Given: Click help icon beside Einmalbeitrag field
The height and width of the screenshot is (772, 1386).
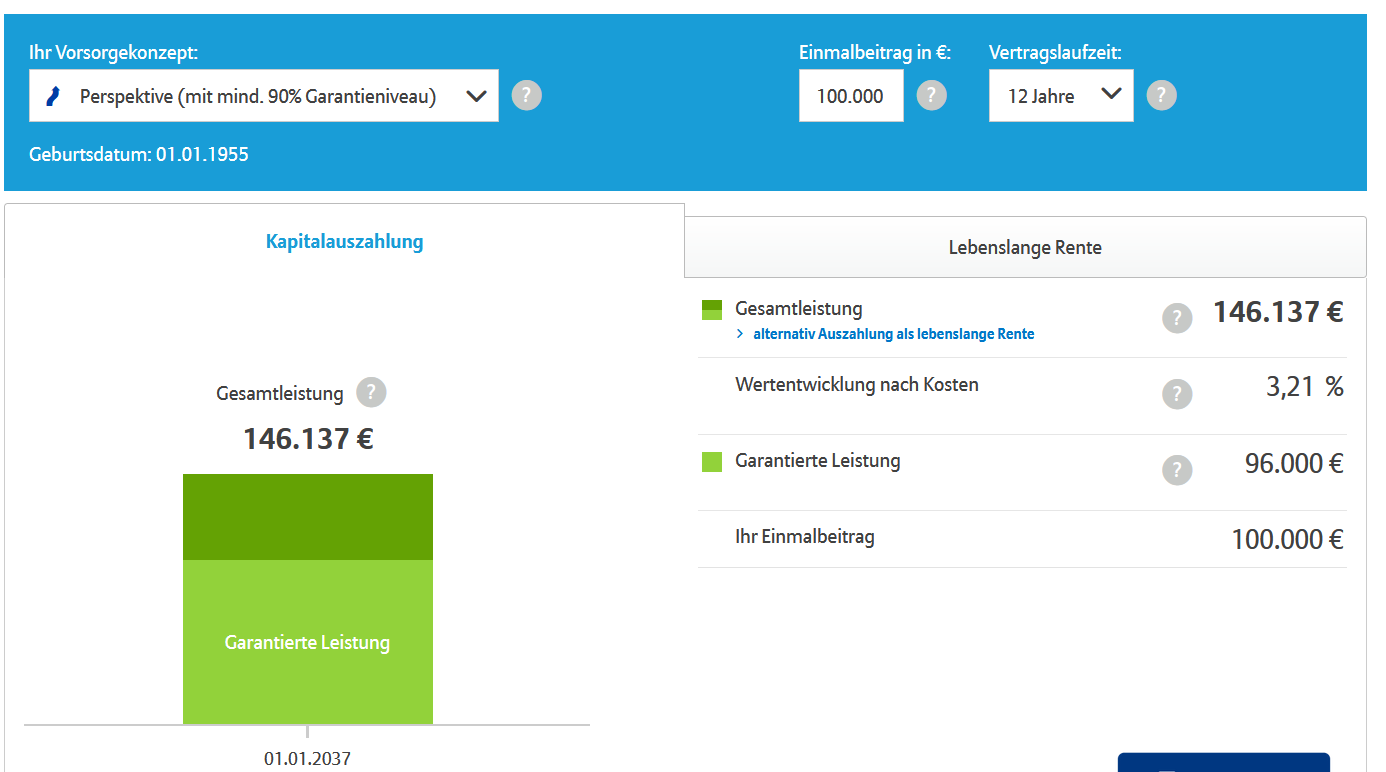Looking at the screenshot, I should point(931,96).
